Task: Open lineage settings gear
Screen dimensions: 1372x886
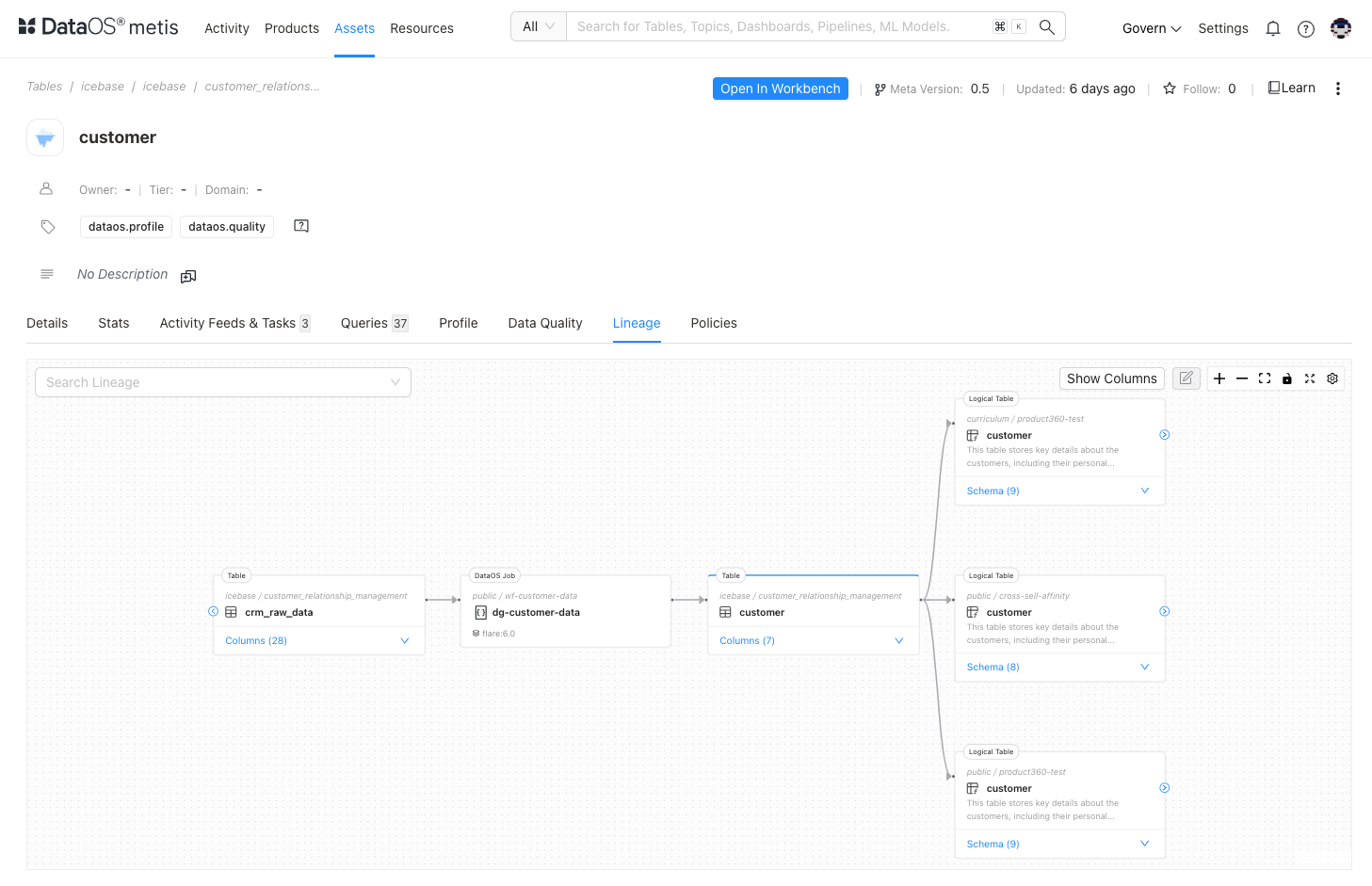Action: coord(1332,379)
